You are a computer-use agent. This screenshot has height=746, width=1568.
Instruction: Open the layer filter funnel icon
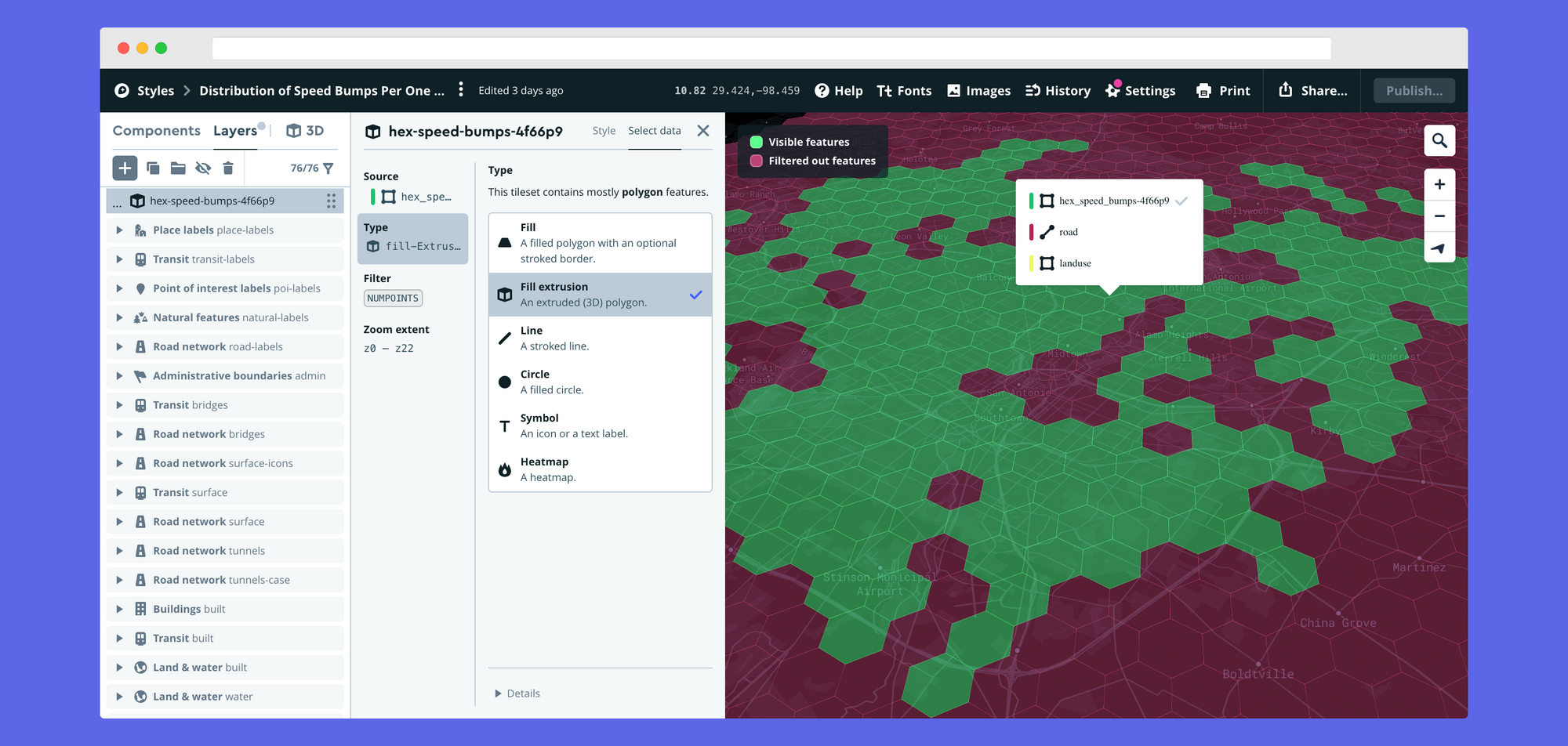point(328,168)
